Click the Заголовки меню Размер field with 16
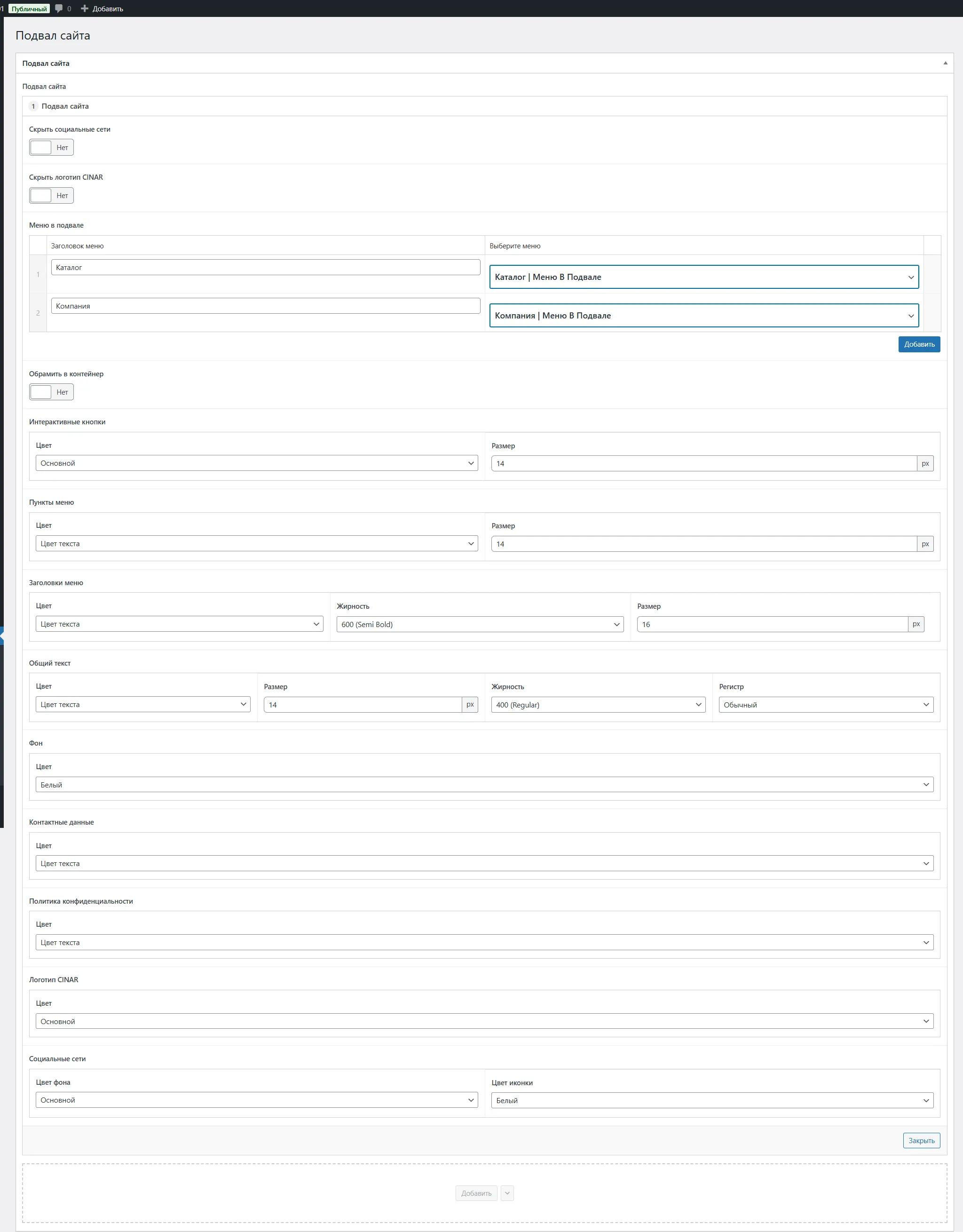 tap(772, 624)
